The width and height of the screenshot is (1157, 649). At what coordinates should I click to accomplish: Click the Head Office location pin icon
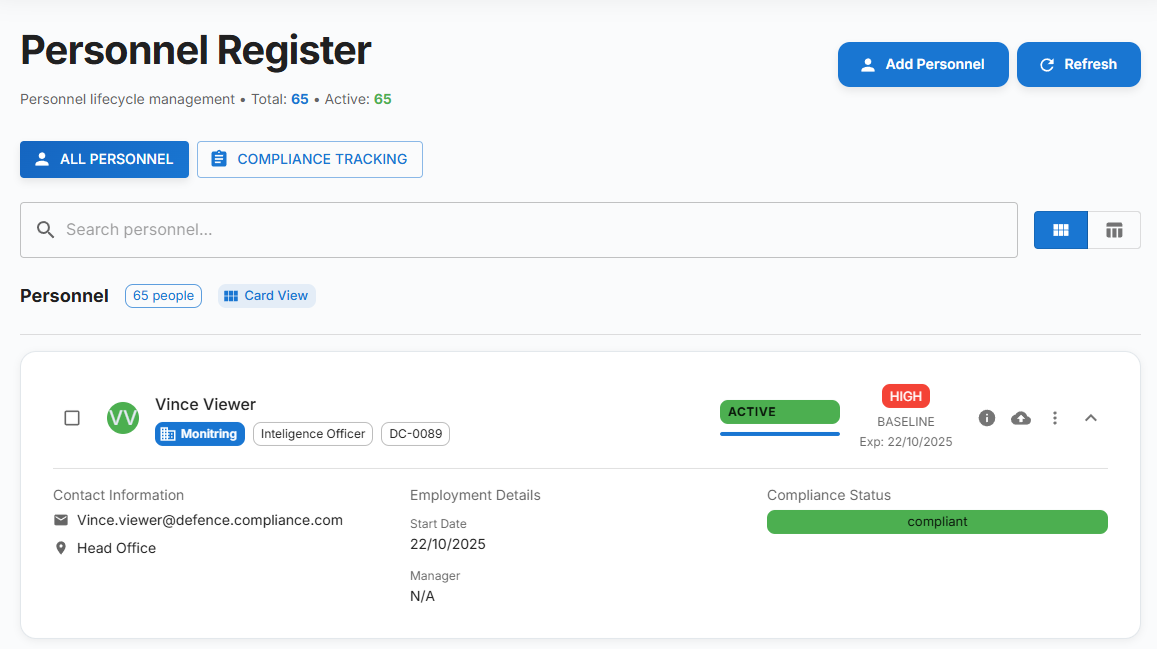pyautogui.click(x=61, y=548)
